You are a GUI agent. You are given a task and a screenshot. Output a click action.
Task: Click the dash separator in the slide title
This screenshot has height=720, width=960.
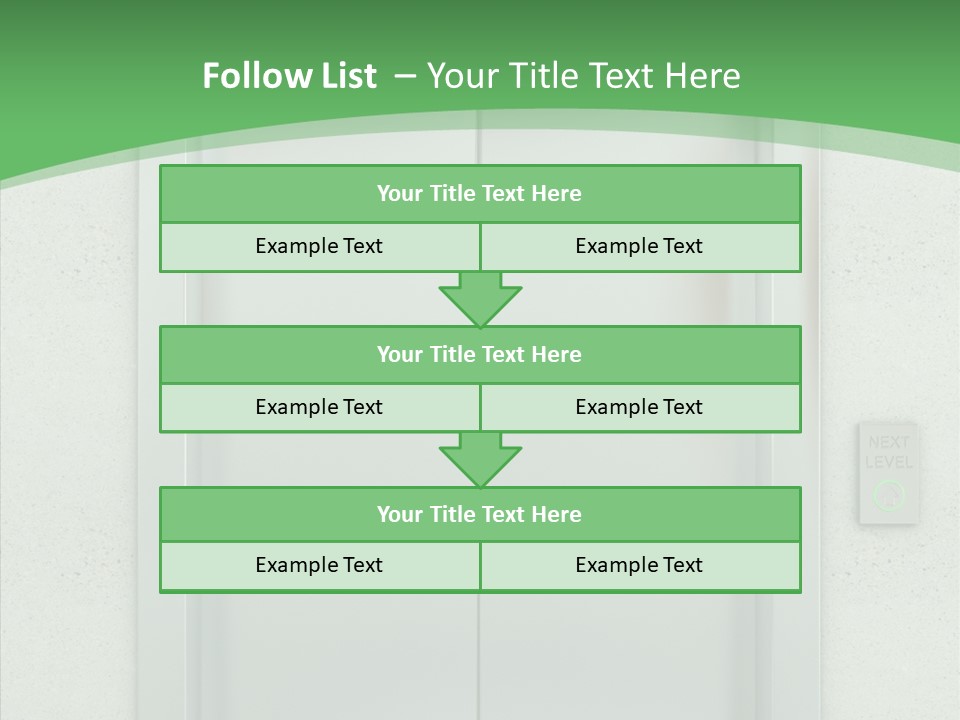click(x=405, y=76)
